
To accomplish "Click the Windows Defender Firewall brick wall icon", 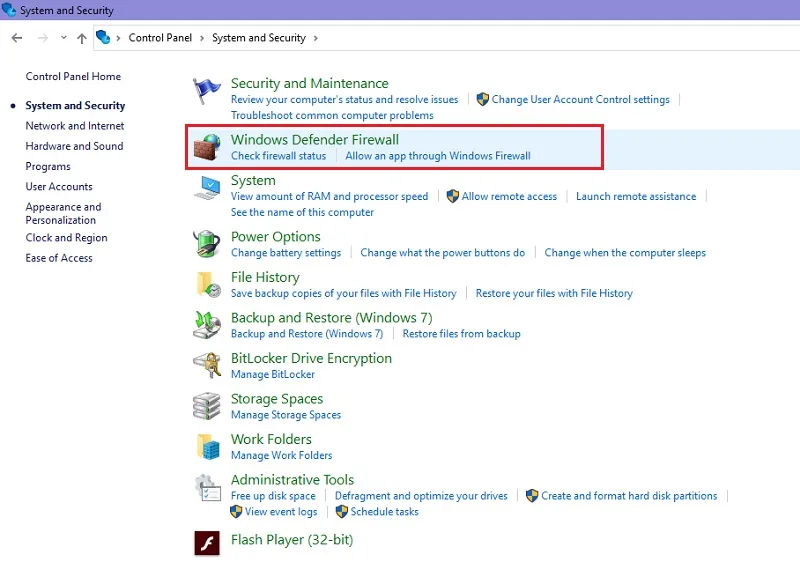I will (207, 147).
